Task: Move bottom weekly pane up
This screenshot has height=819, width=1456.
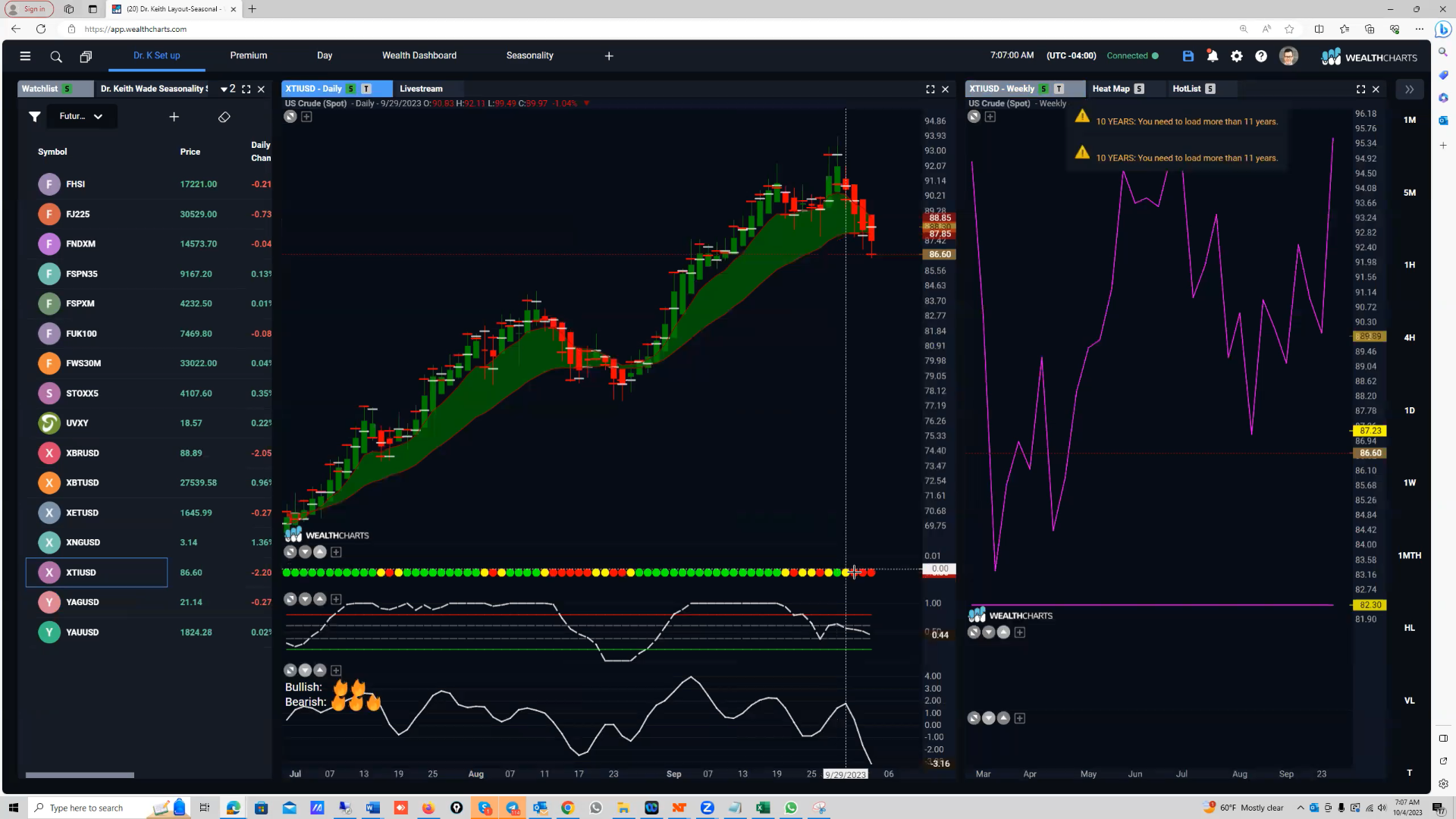Action: [x=1004, y=718]
